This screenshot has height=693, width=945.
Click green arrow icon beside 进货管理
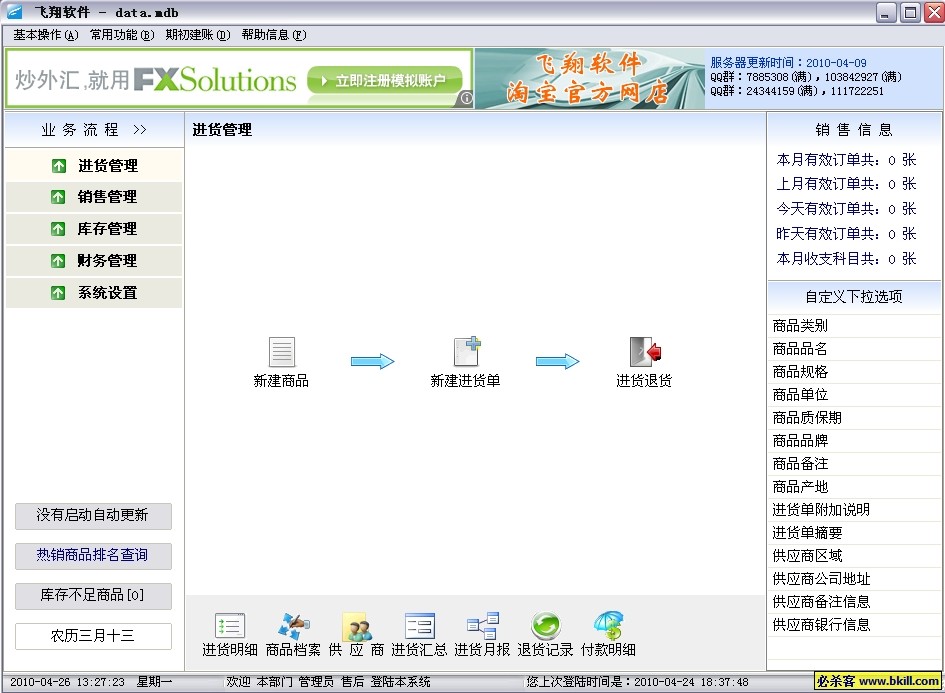58,165
